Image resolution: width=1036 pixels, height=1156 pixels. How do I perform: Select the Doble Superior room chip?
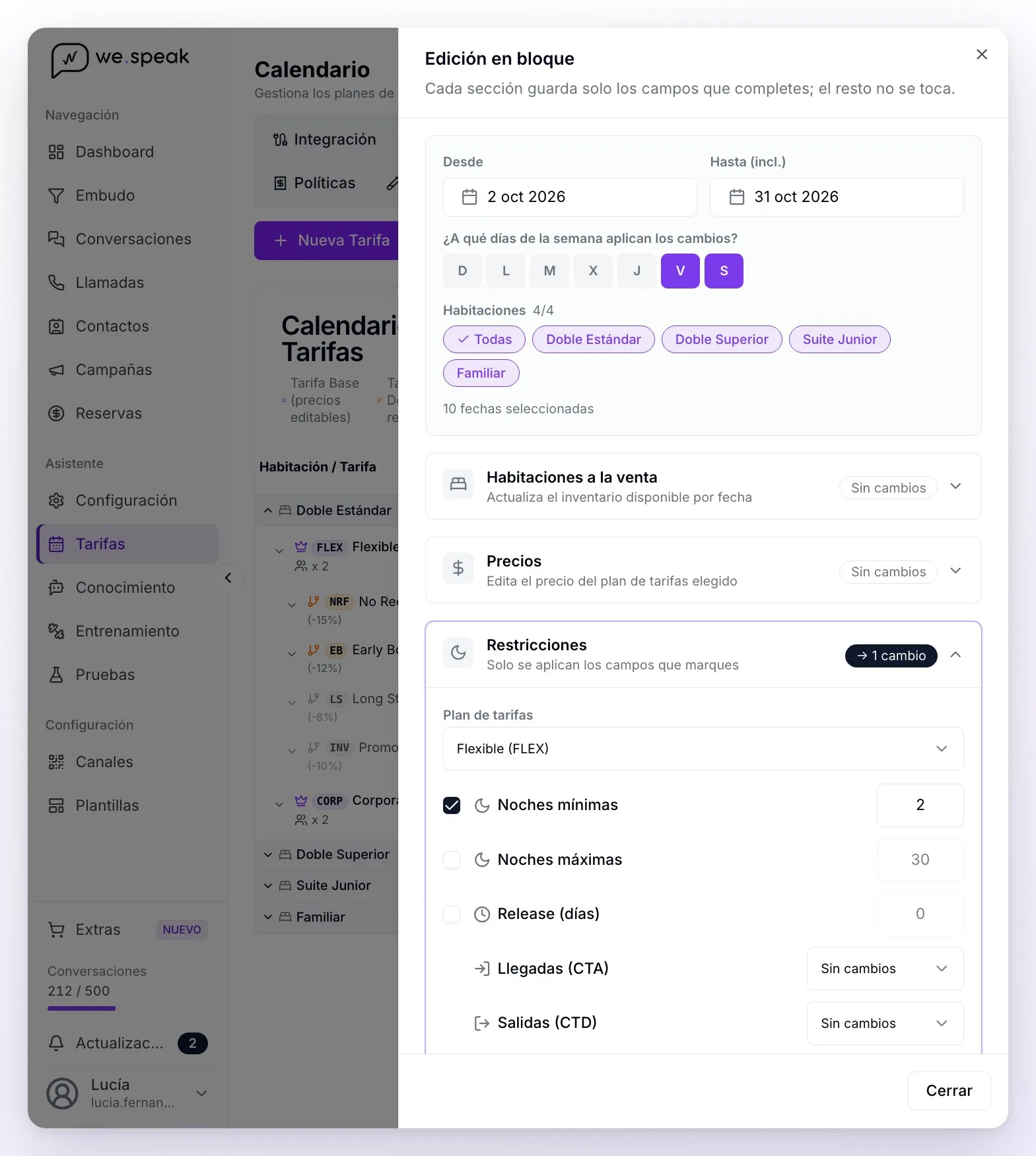(x=722, y=339)
